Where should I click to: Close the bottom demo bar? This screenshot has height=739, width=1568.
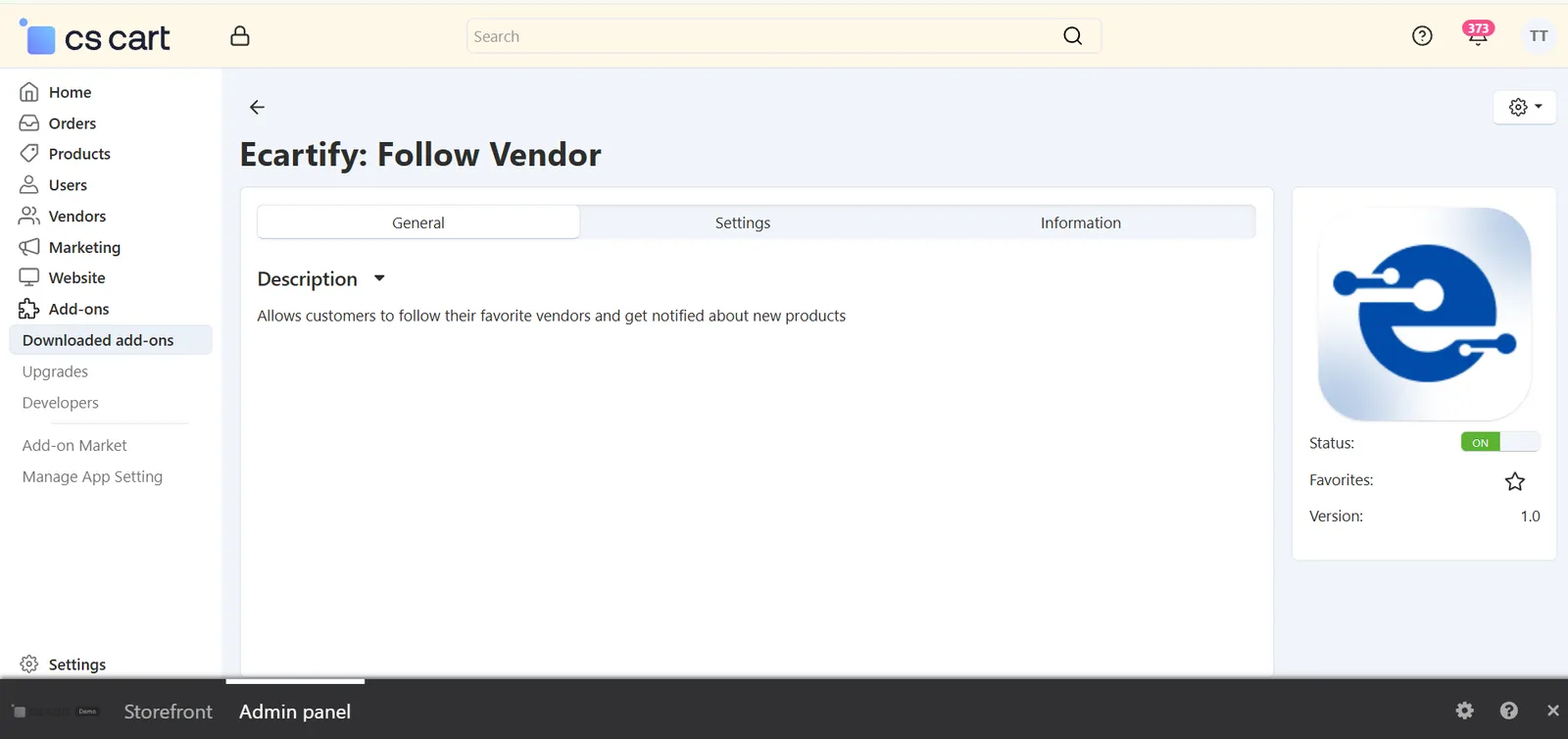1553,711
